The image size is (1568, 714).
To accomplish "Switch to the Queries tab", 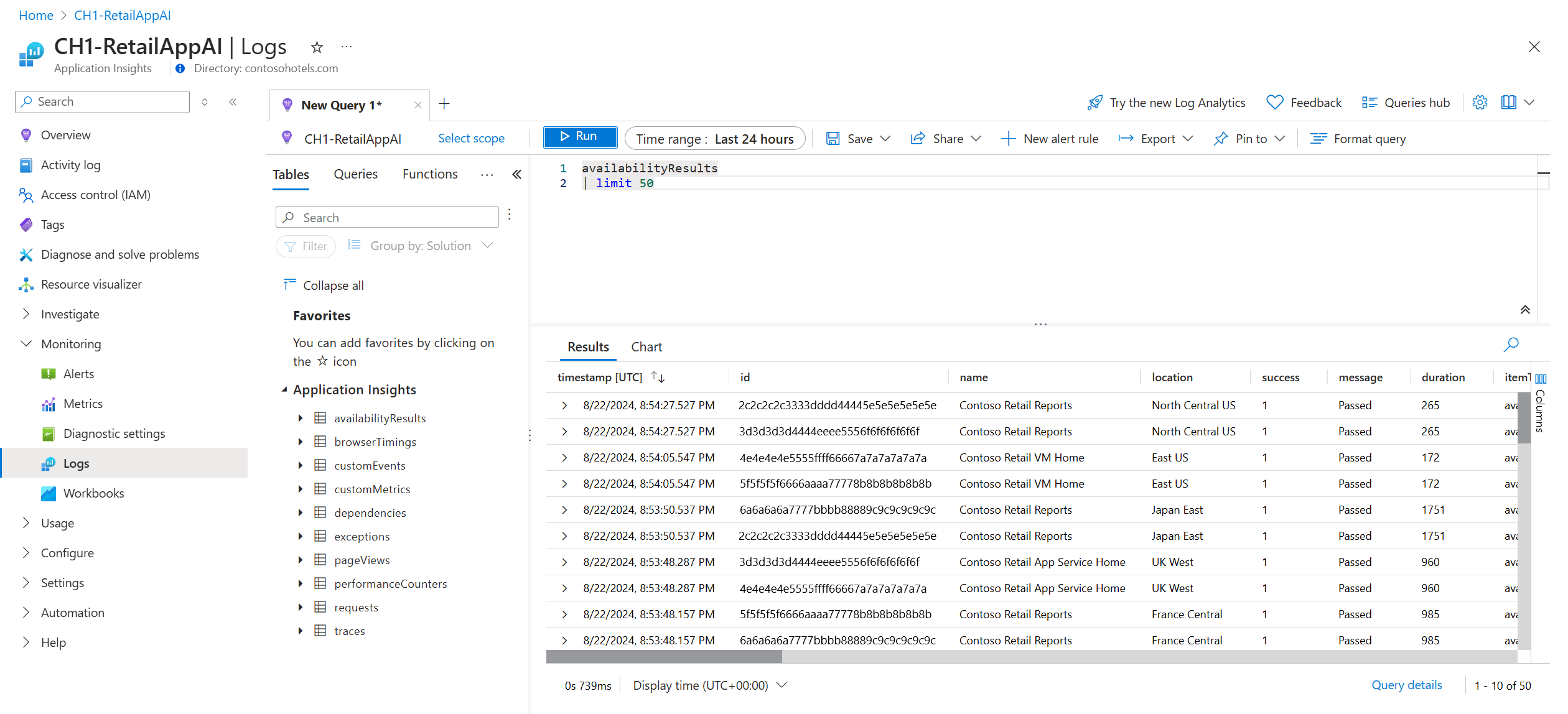I will [355, 174].
